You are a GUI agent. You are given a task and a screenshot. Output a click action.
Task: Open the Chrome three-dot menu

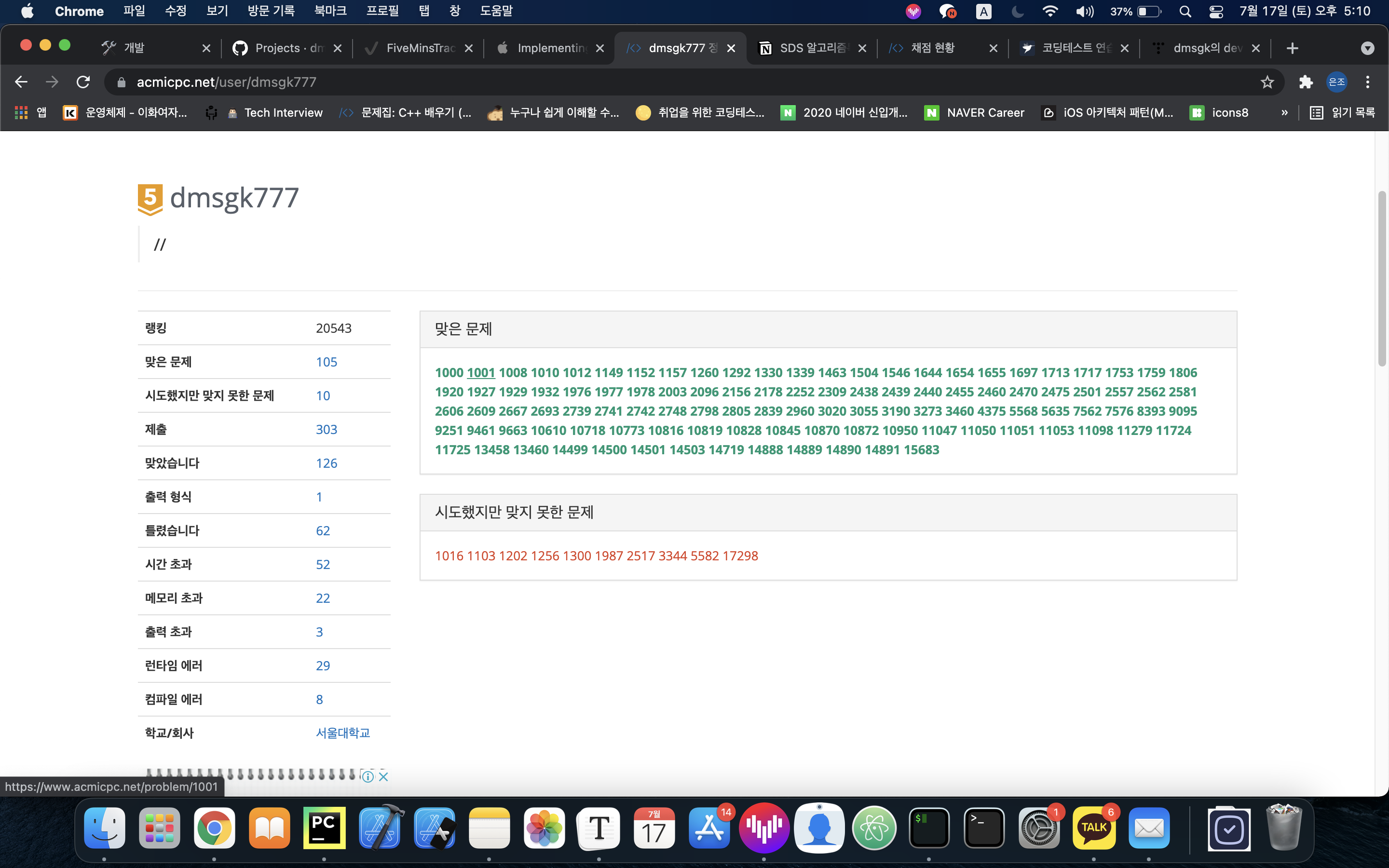pos(1368,82)
